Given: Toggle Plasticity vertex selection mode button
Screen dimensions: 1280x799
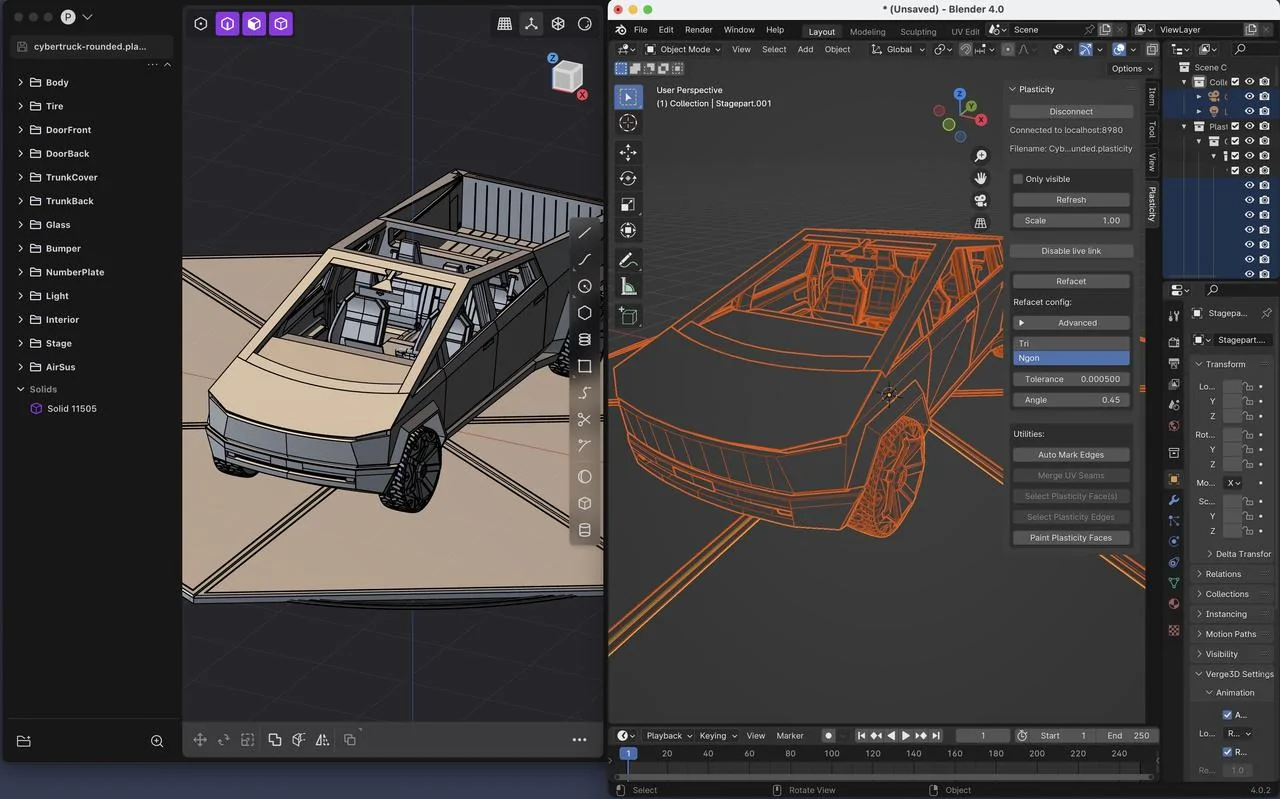Looking at the screenshot, I should (x=201, y=23).
